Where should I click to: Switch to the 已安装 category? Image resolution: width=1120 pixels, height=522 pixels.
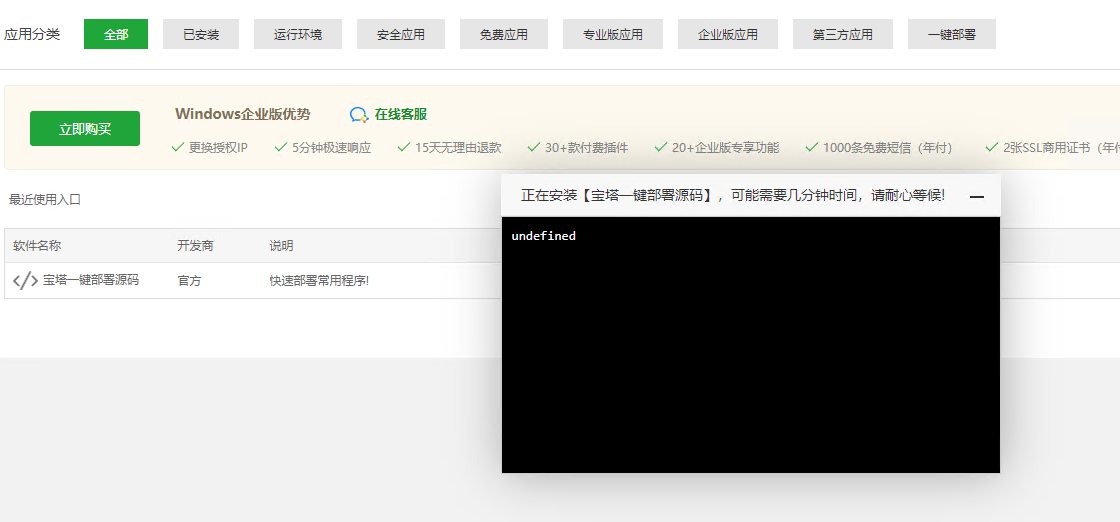tap(201, 34)
